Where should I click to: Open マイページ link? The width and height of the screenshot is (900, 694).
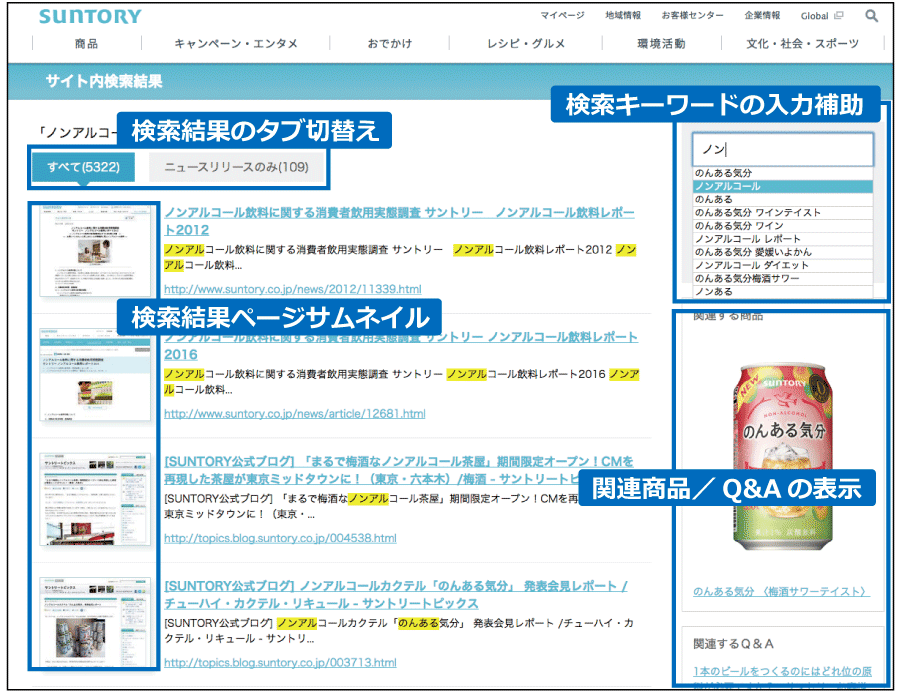click(x=562, y=15)
